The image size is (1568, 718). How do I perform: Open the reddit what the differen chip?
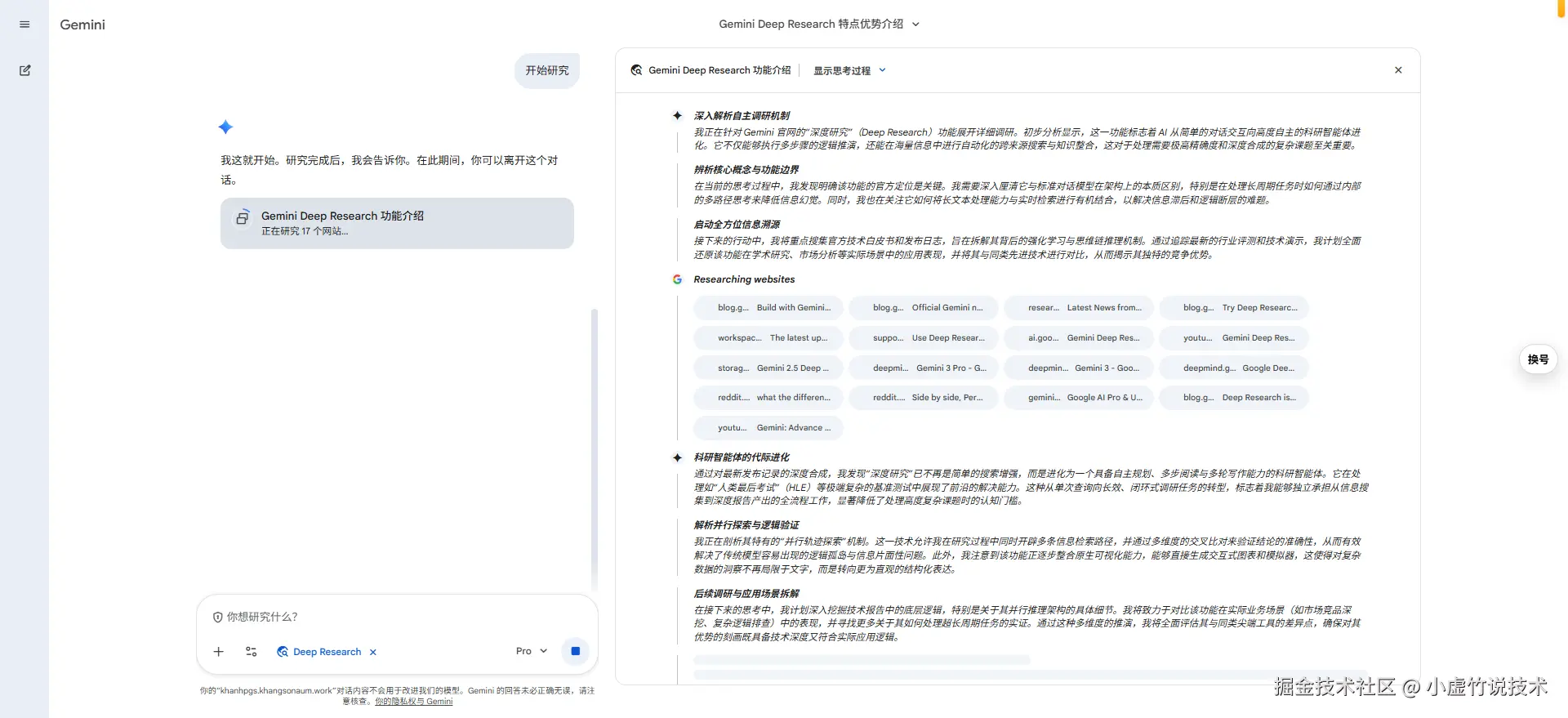coord(768,398)
